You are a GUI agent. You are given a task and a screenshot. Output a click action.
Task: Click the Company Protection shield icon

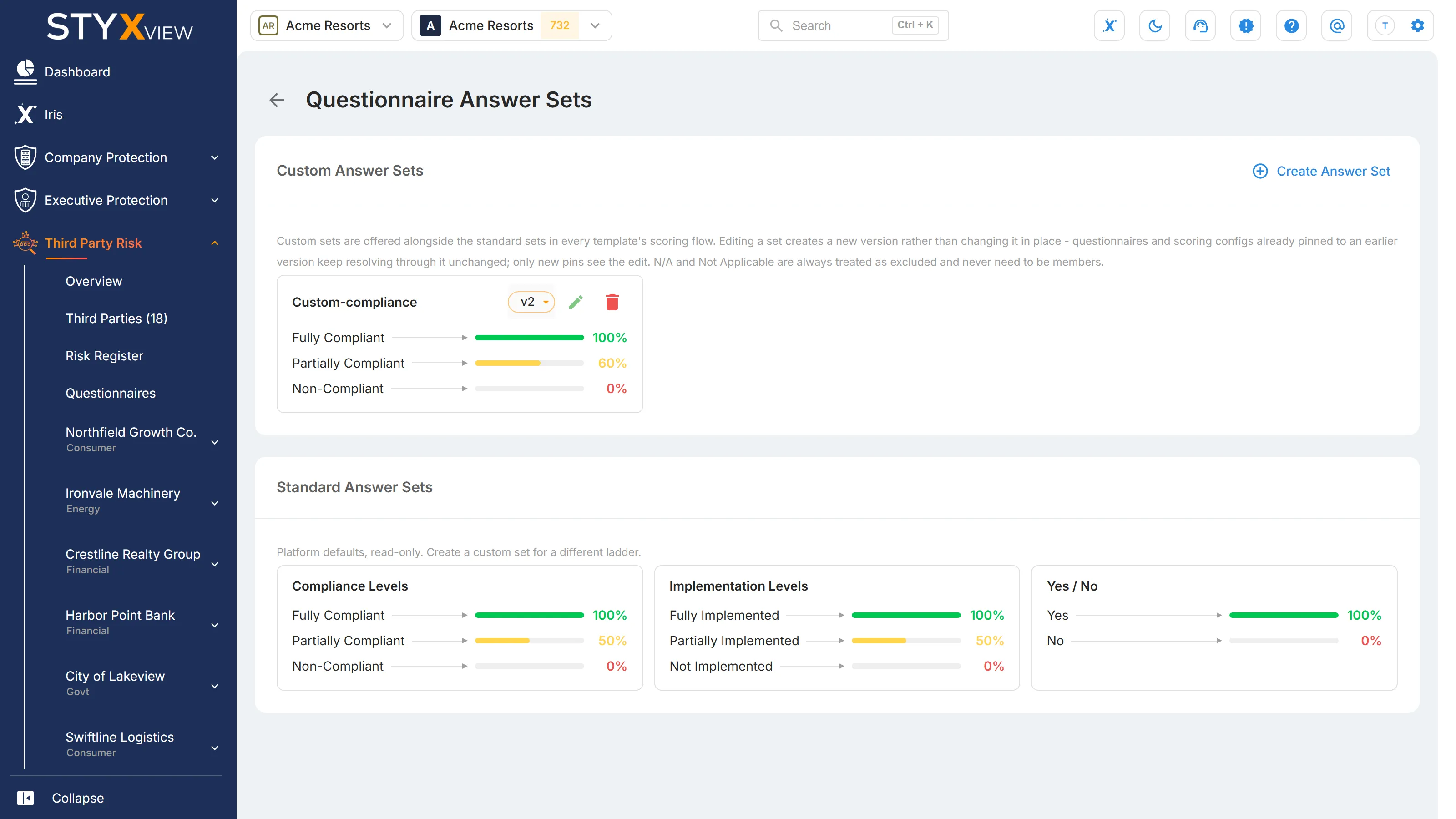25,157
